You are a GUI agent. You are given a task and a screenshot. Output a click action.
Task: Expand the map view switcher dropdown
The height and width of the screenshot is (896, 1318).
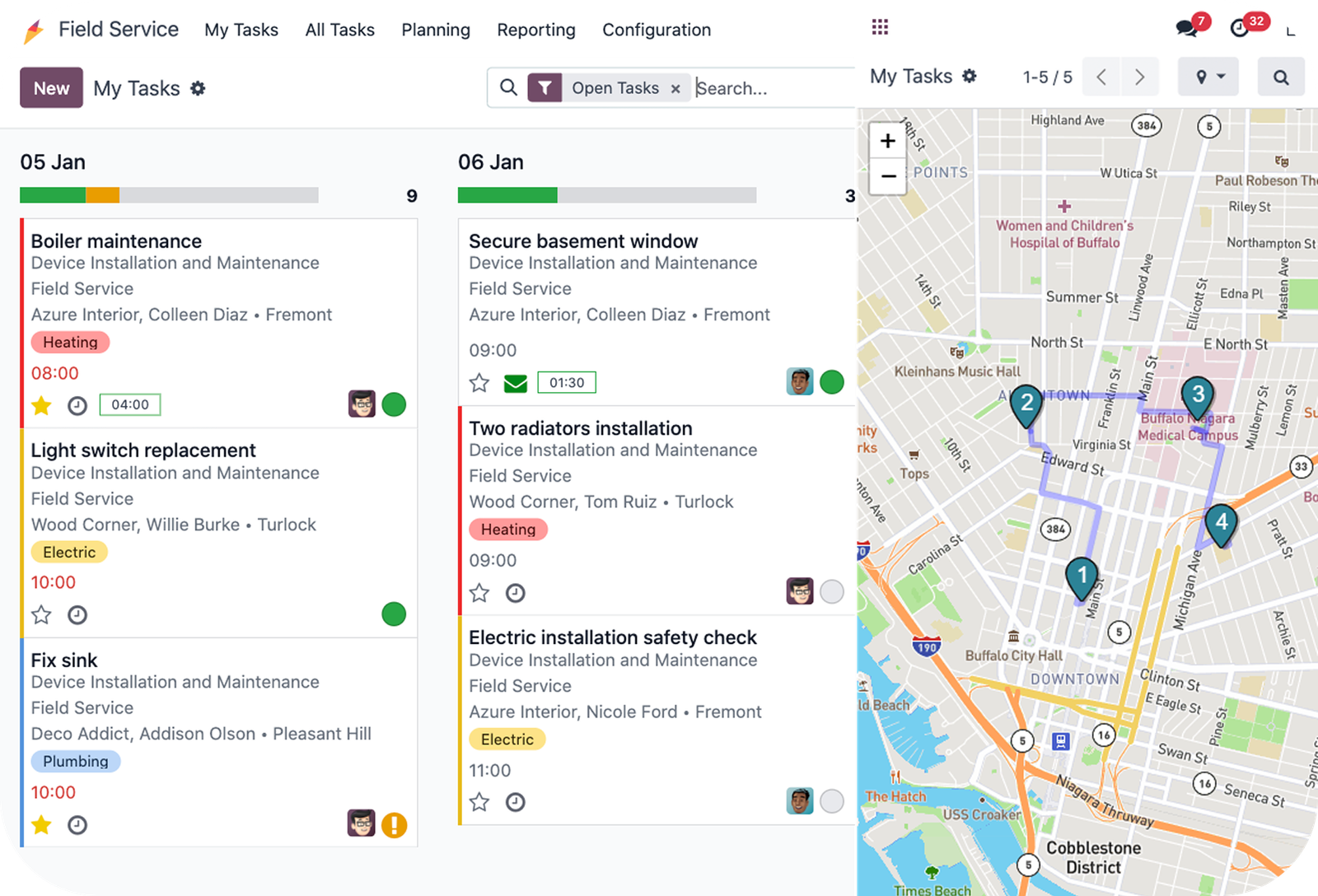point(1208,77)
